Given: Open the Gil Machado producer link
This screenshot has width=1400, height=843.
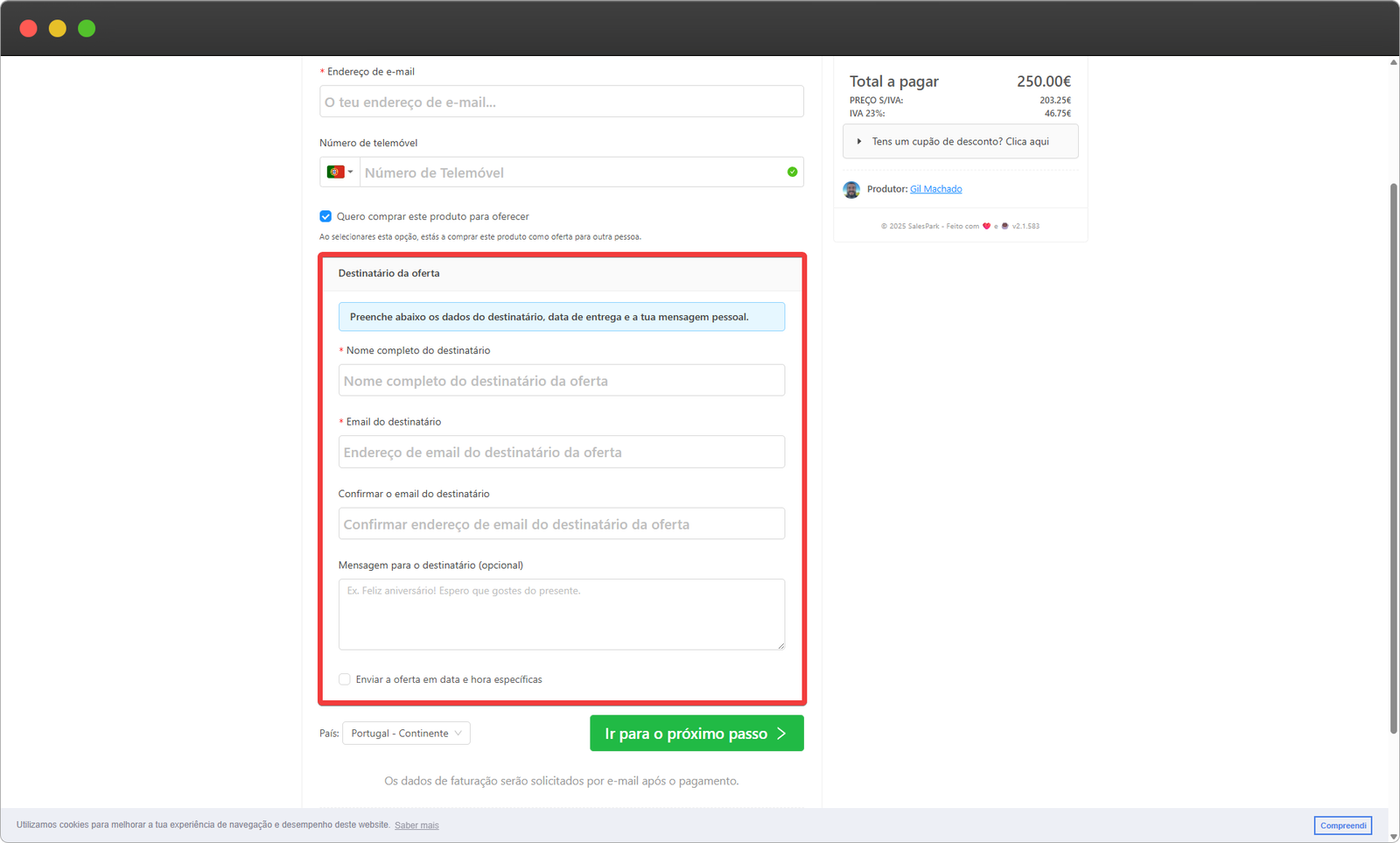Looking at the screenshot, I should [935, 189].
